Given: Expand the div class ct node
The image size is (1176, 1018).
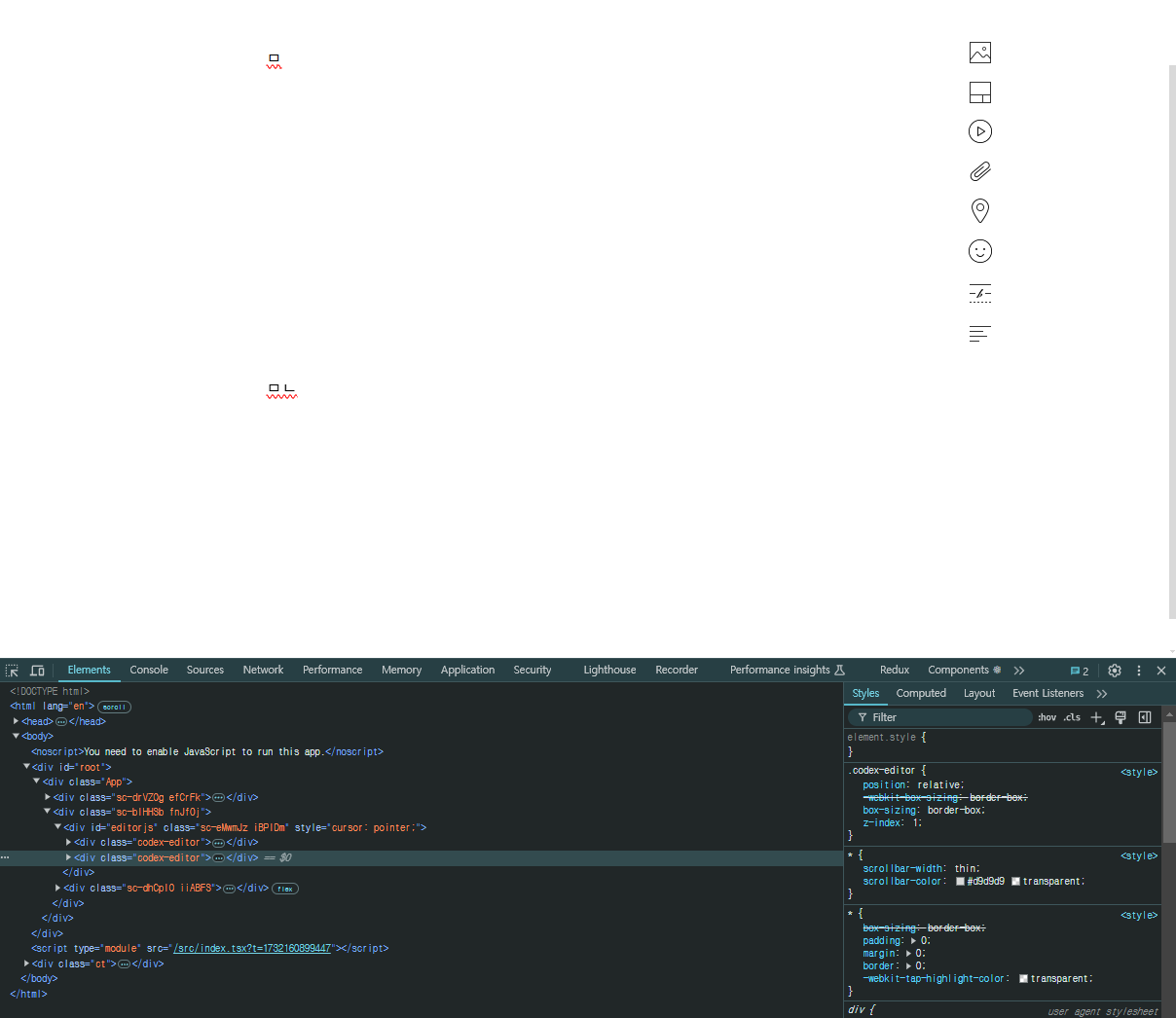Looking at the screenshot, I should 27,963.
